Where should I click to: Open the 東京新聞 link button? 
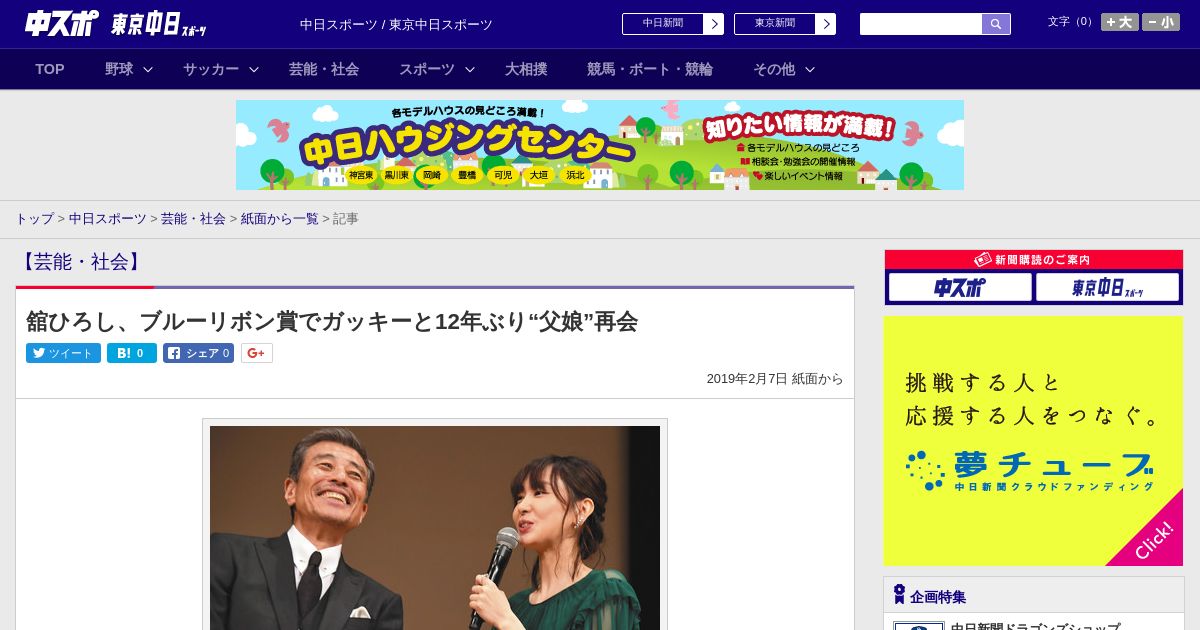775,24
